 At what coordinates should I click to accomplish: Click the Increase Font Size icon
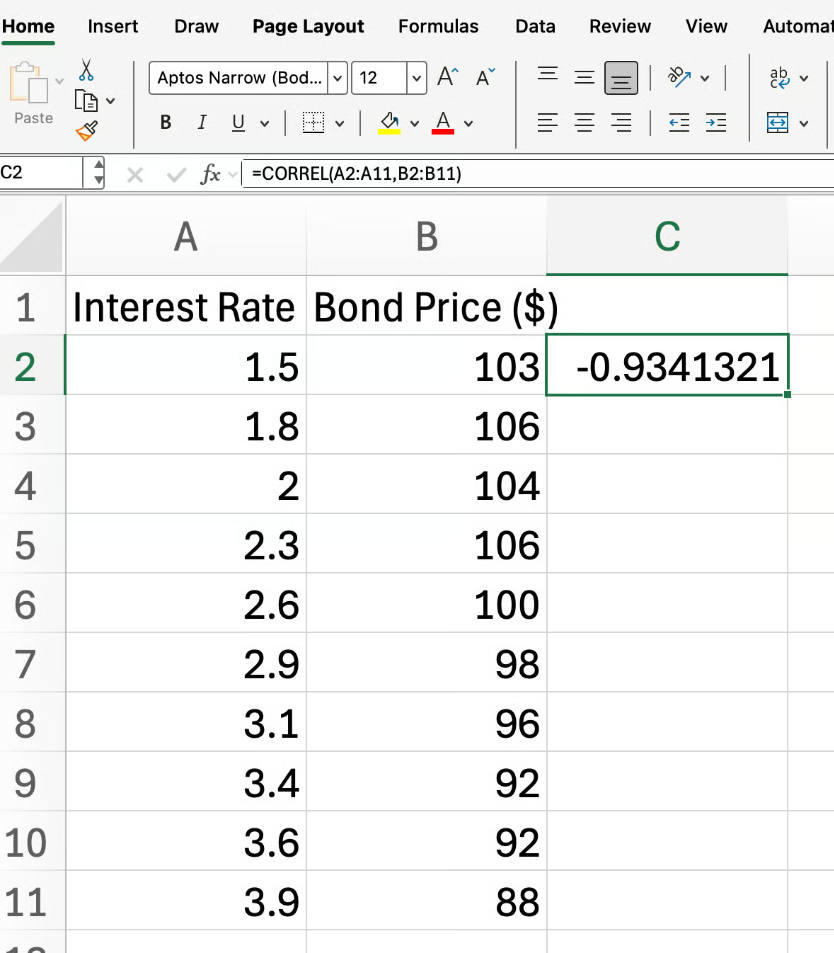coord(447,76)
